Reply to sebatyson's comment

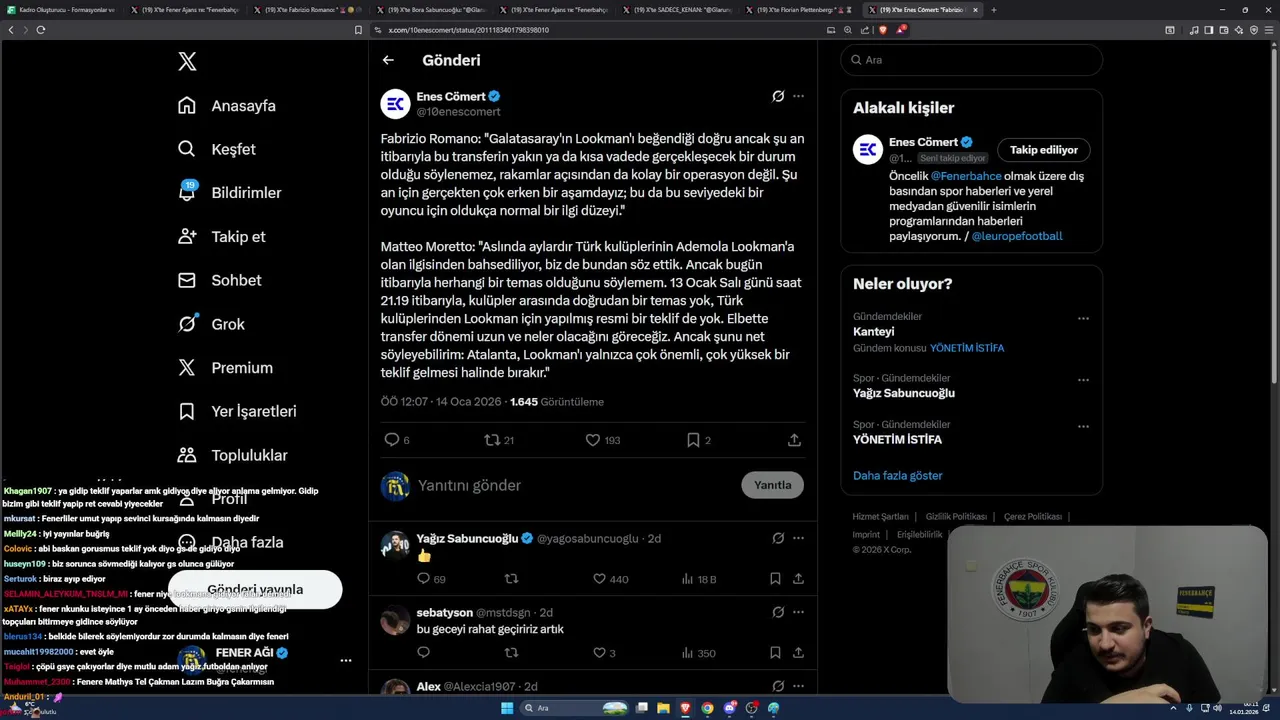tap(423, 653)
